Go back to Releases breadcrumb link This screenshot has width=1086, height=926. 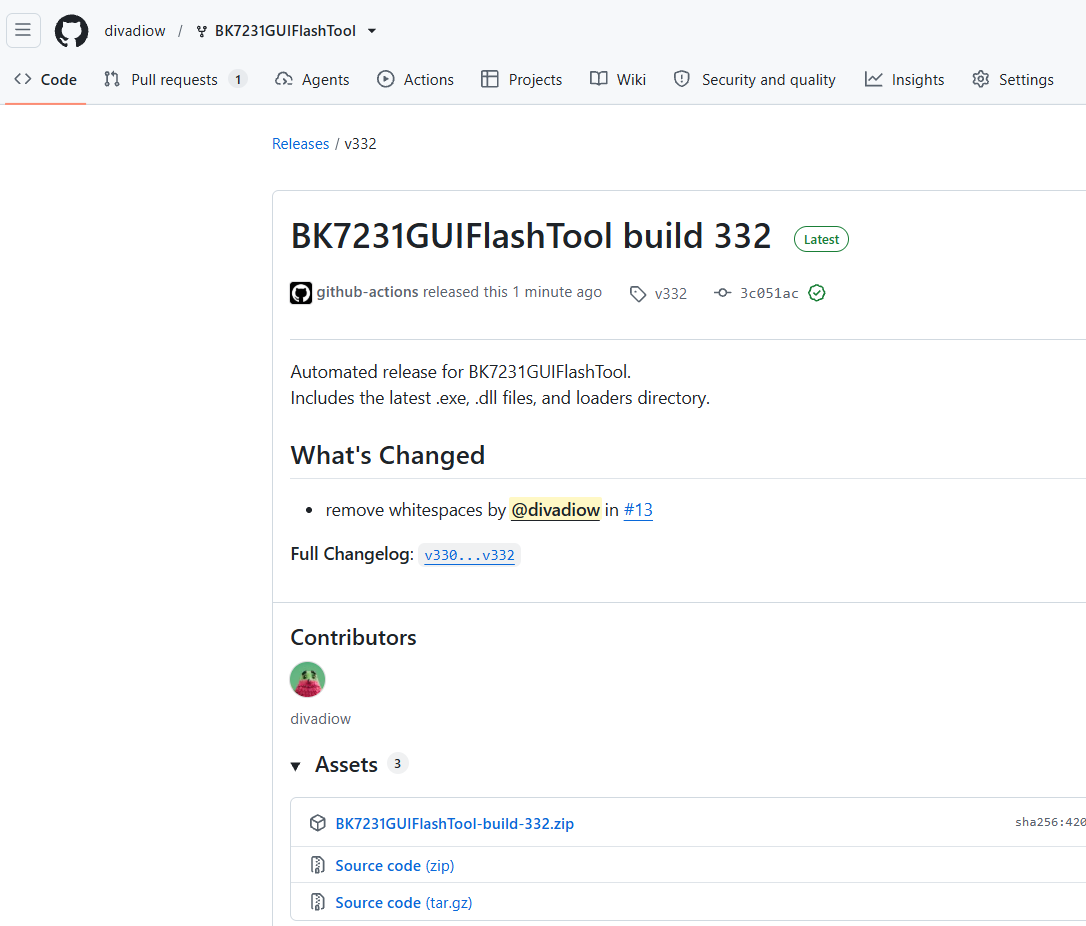click(301, 143)
